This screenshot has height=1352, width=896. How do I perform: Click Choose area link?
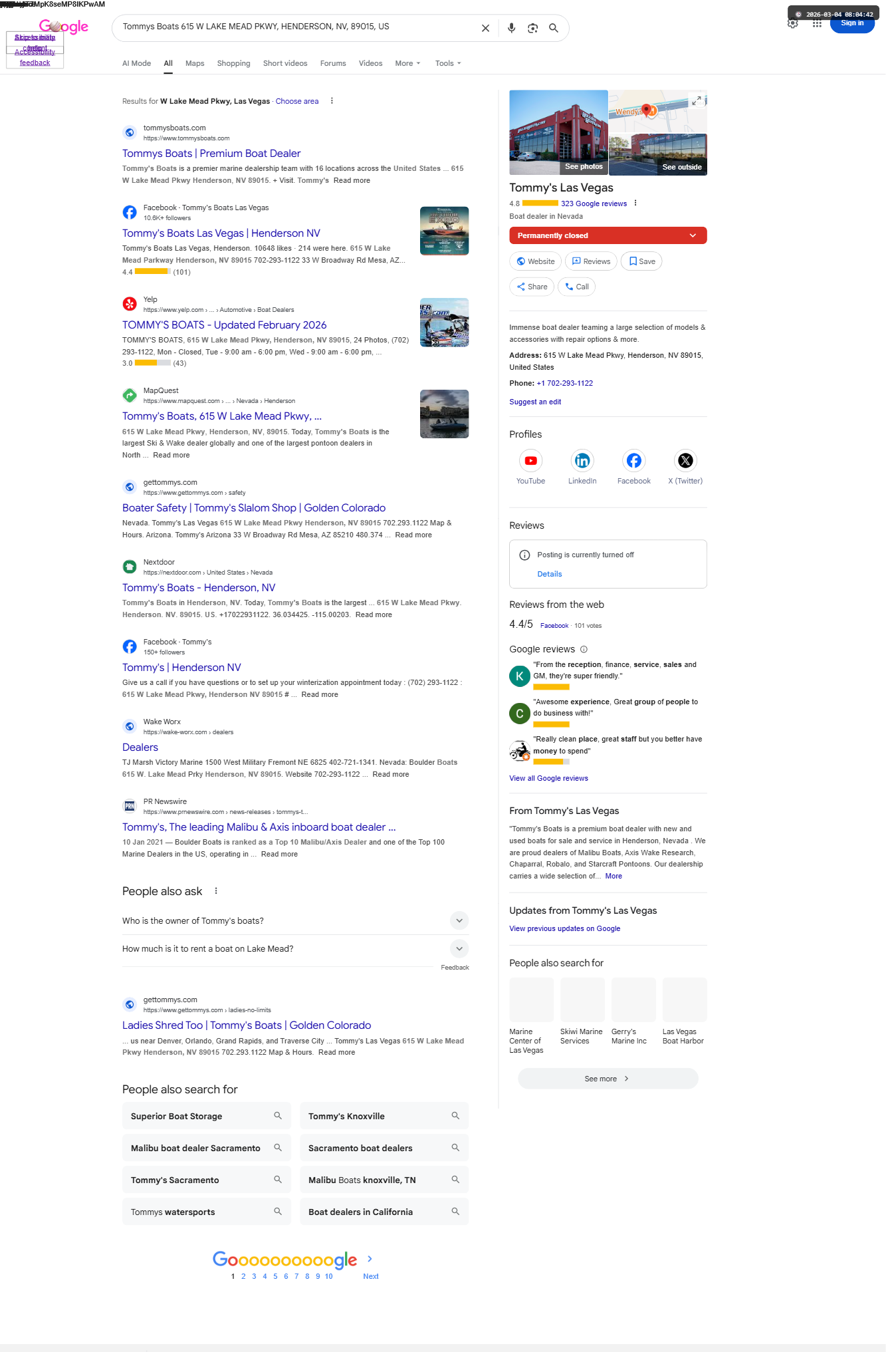click(x=297, y=101)
